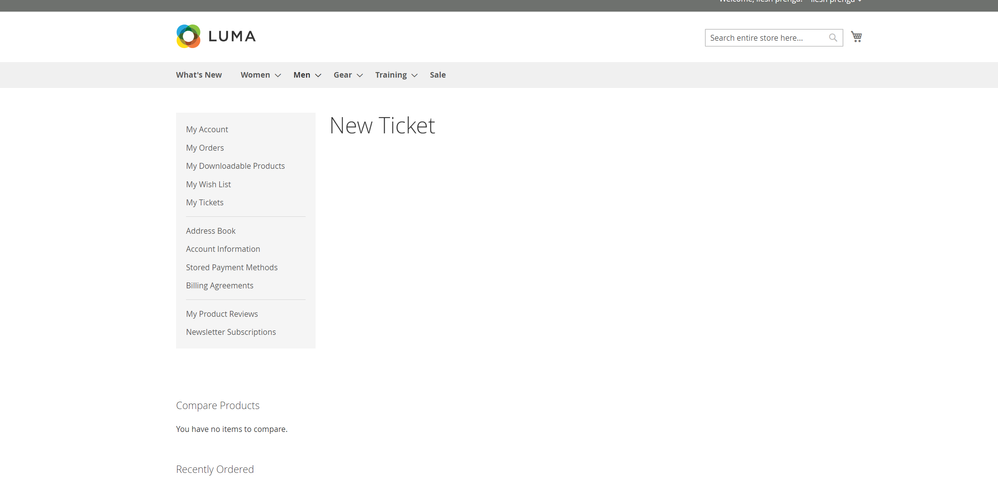The width and height of the screenshot is (998, 490).
Task: Open My Product Reviews
Action: [x=222, y=314]
